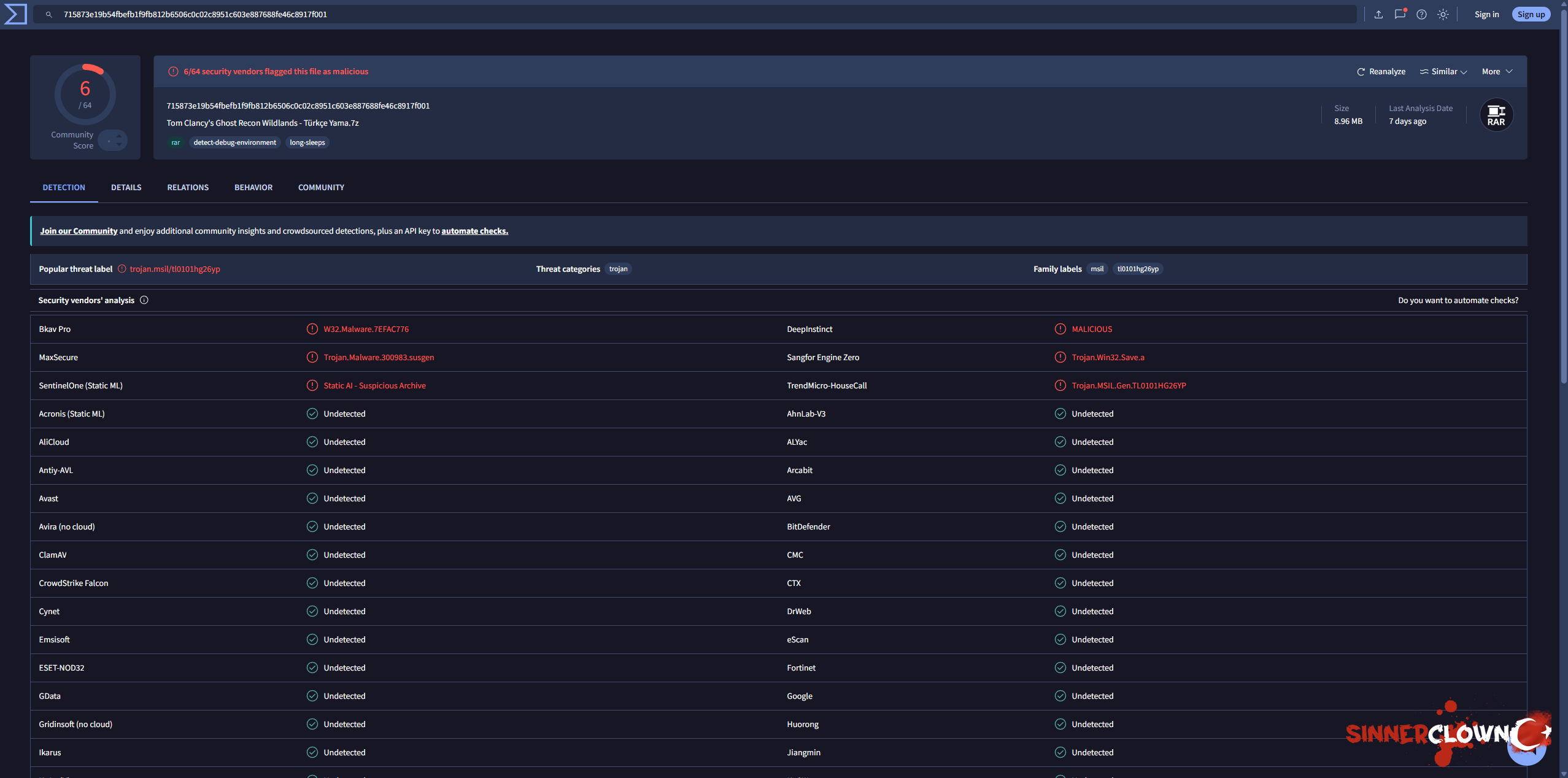1568x778 pixels.
Task: Click the DrWeb green check icon
Action: pyautogui.click(x=1060, y=611)
